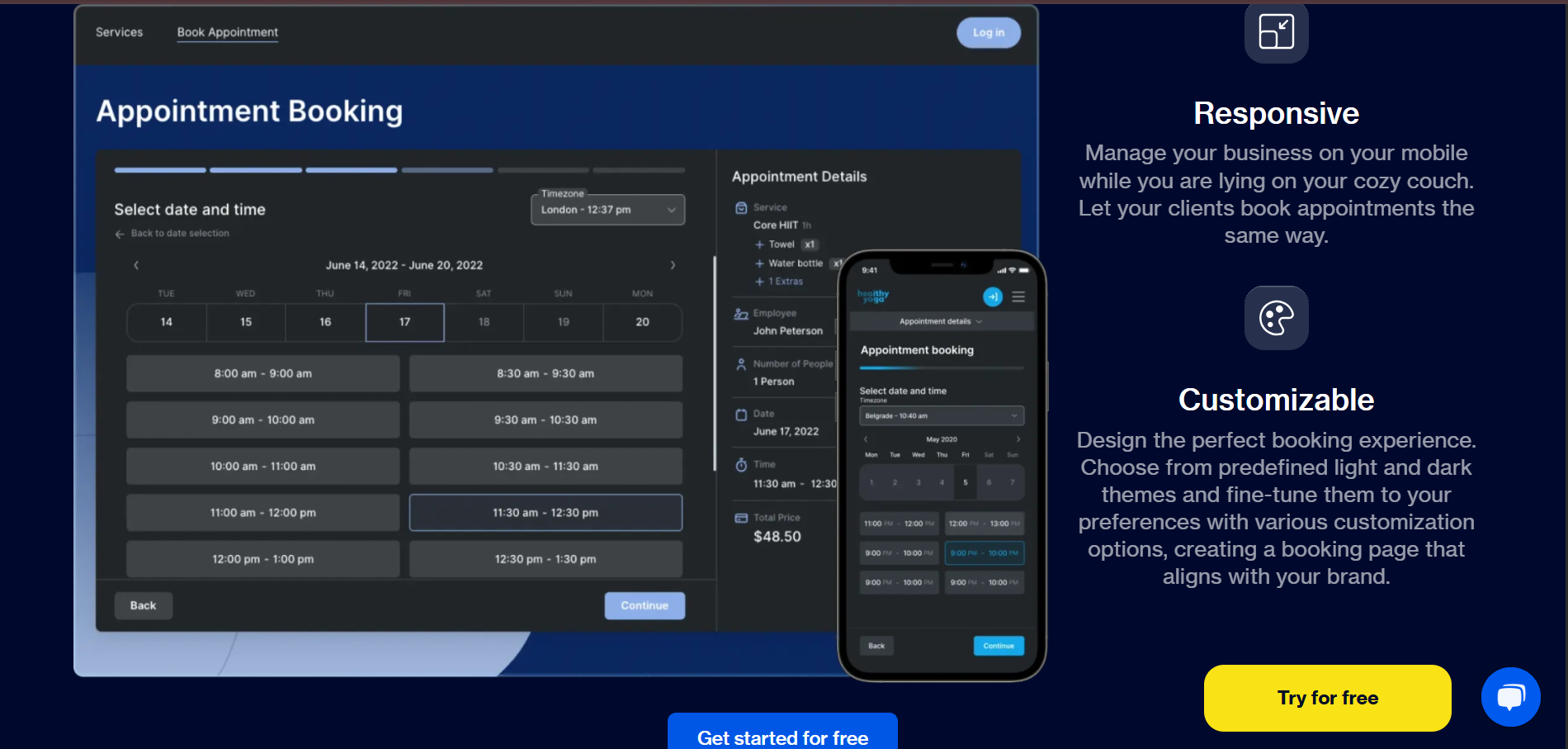
Task: Click the $48.50 total price
Action: pyautogui.click(x=777, y=537)
